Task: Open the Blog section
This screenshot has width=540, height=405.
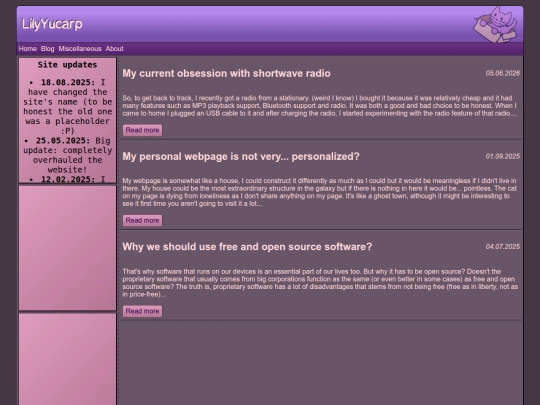Action: pyautogui.click(x=48, y=49)
